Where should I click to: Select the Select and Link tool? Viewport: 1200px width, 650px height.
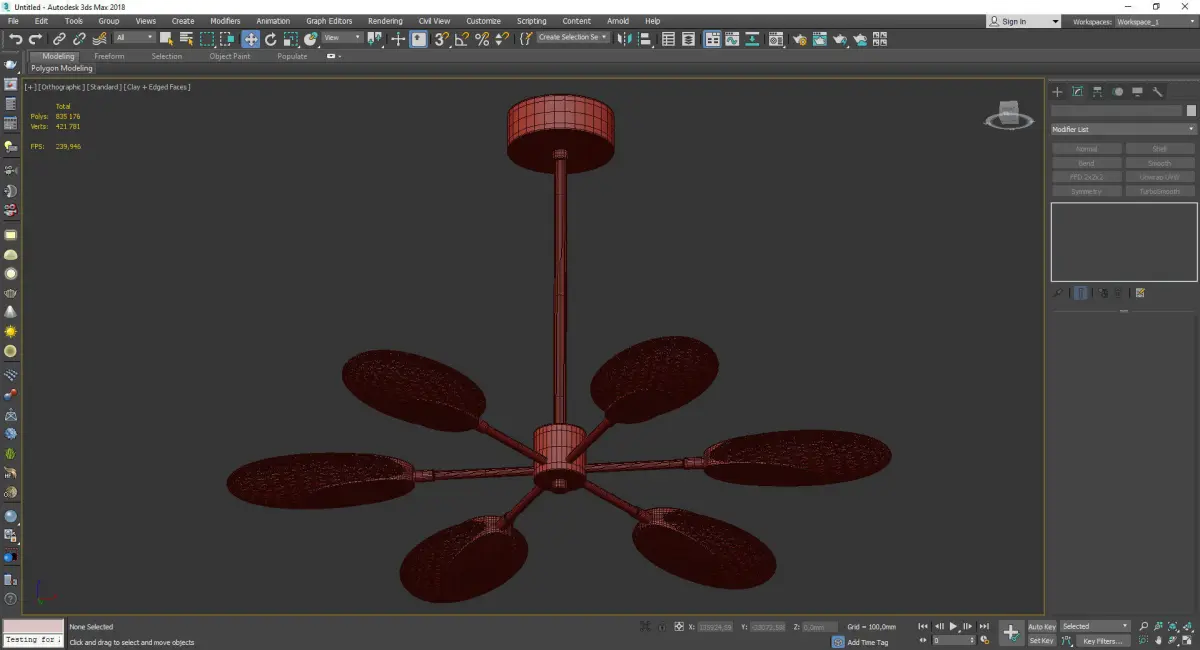[60, 39]
